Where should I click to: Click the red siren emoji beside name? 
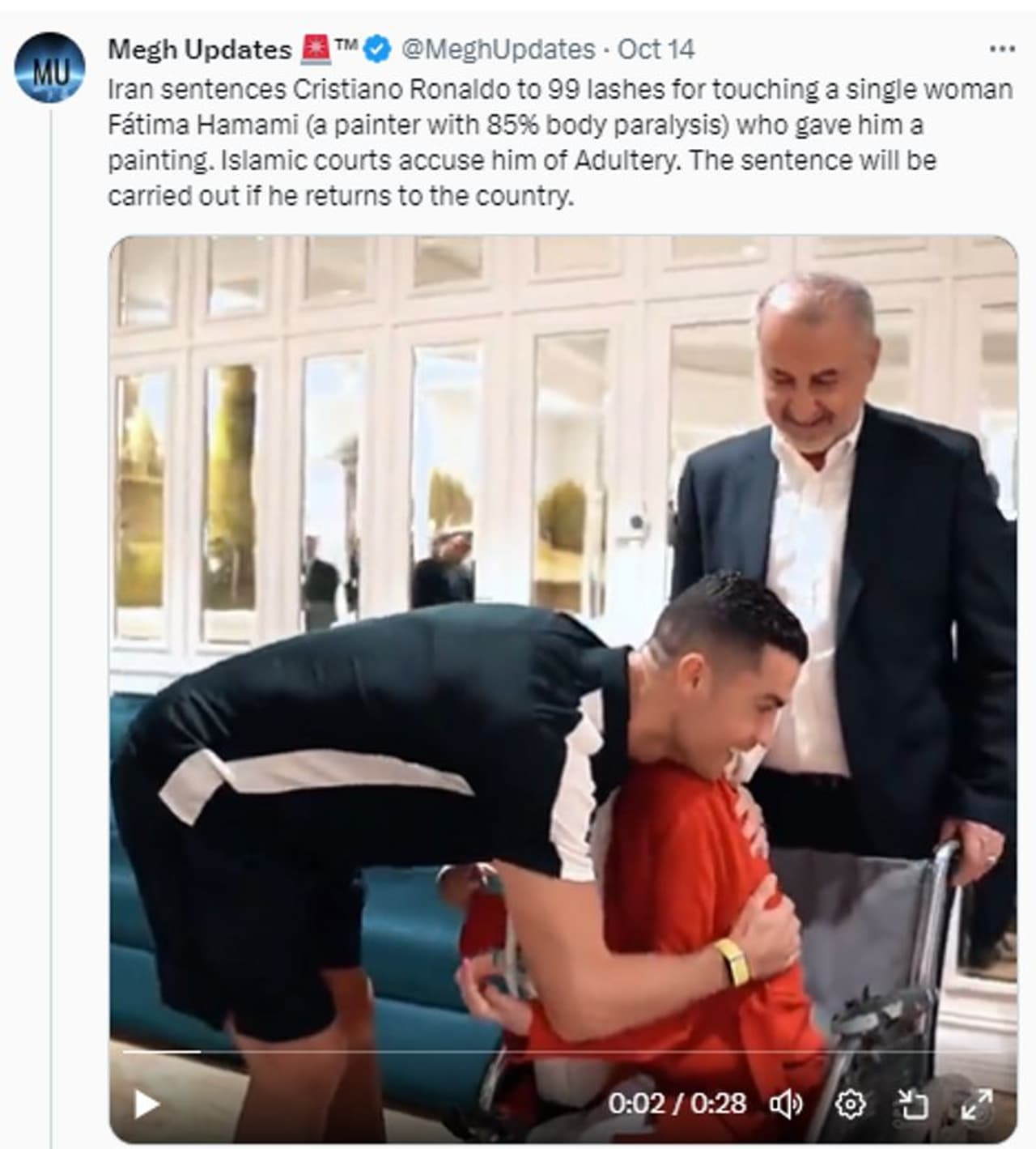pos(315,49)
